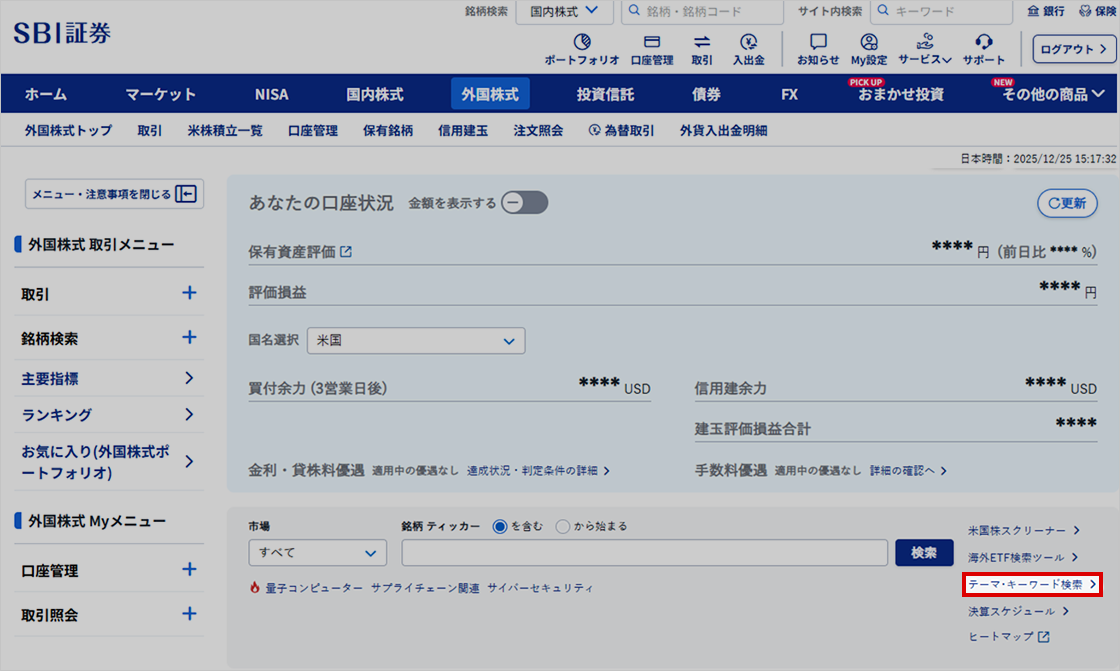Open the ポートフォリオ portfolio icon
The image size is (1120, 671).
click(581, 43)
